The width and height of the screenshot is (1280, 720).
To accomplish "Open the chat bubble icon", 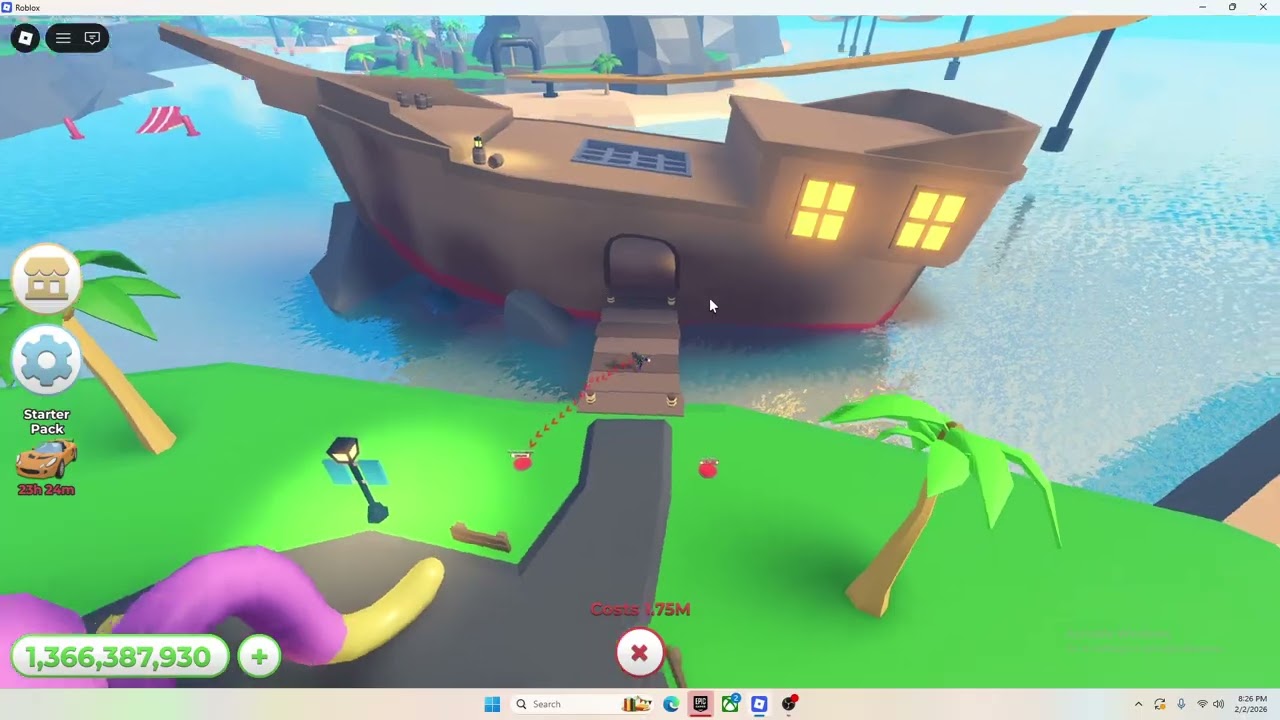I will point(92,38).
